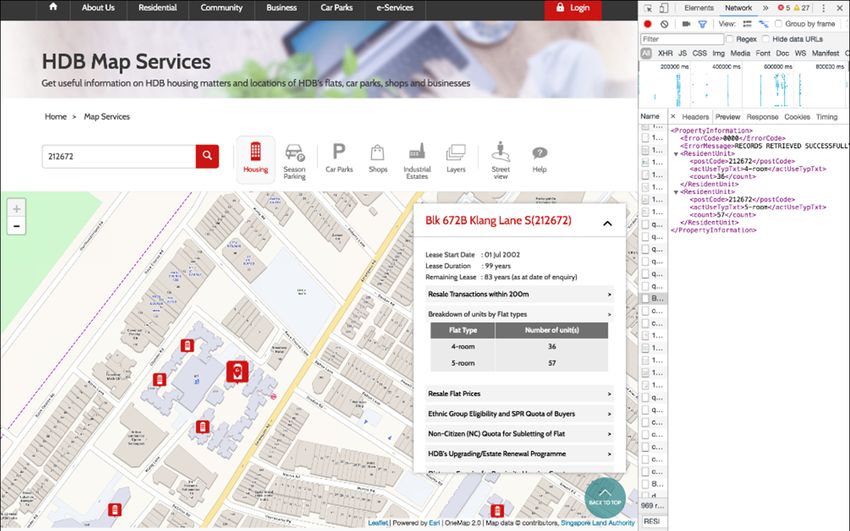Zoom in on the map
Image resolution: width=850 pixels, height=531 pixels.
17,209
